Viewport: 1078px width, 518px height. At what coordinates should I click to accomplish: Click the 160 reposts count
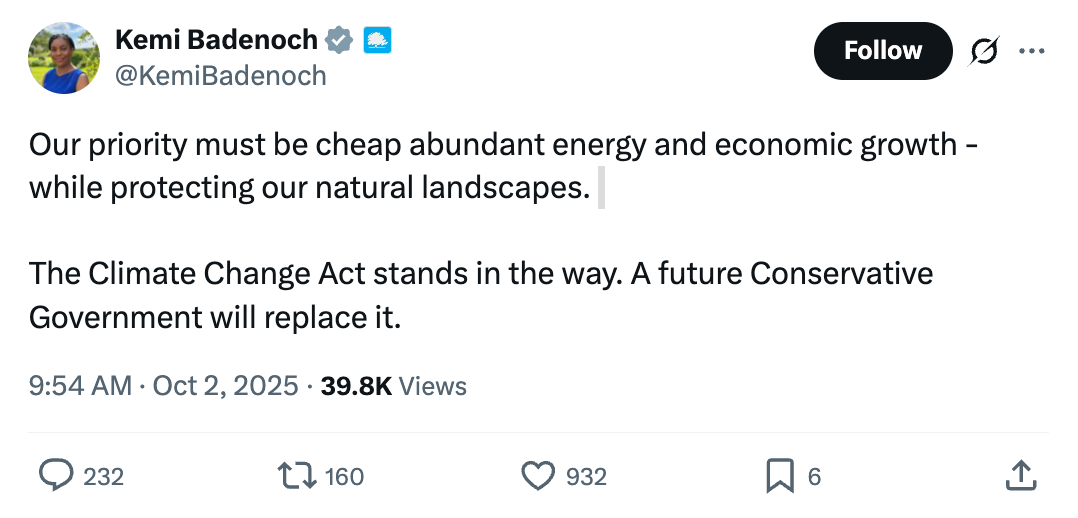coord(345,477)
